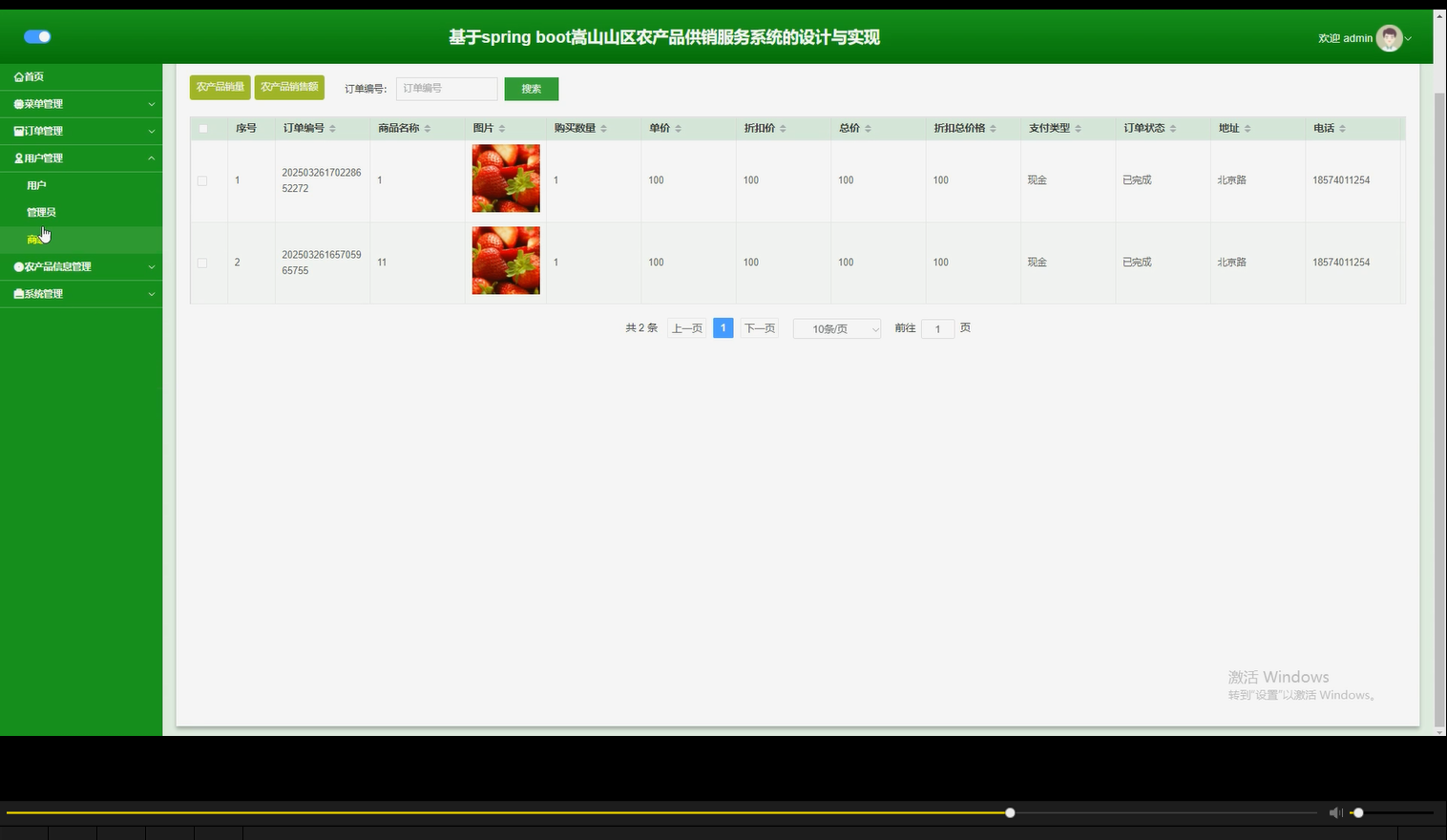Sort by 商品名称 column arrows
This screenshot has width=1447, height=840.
(428, 129)
